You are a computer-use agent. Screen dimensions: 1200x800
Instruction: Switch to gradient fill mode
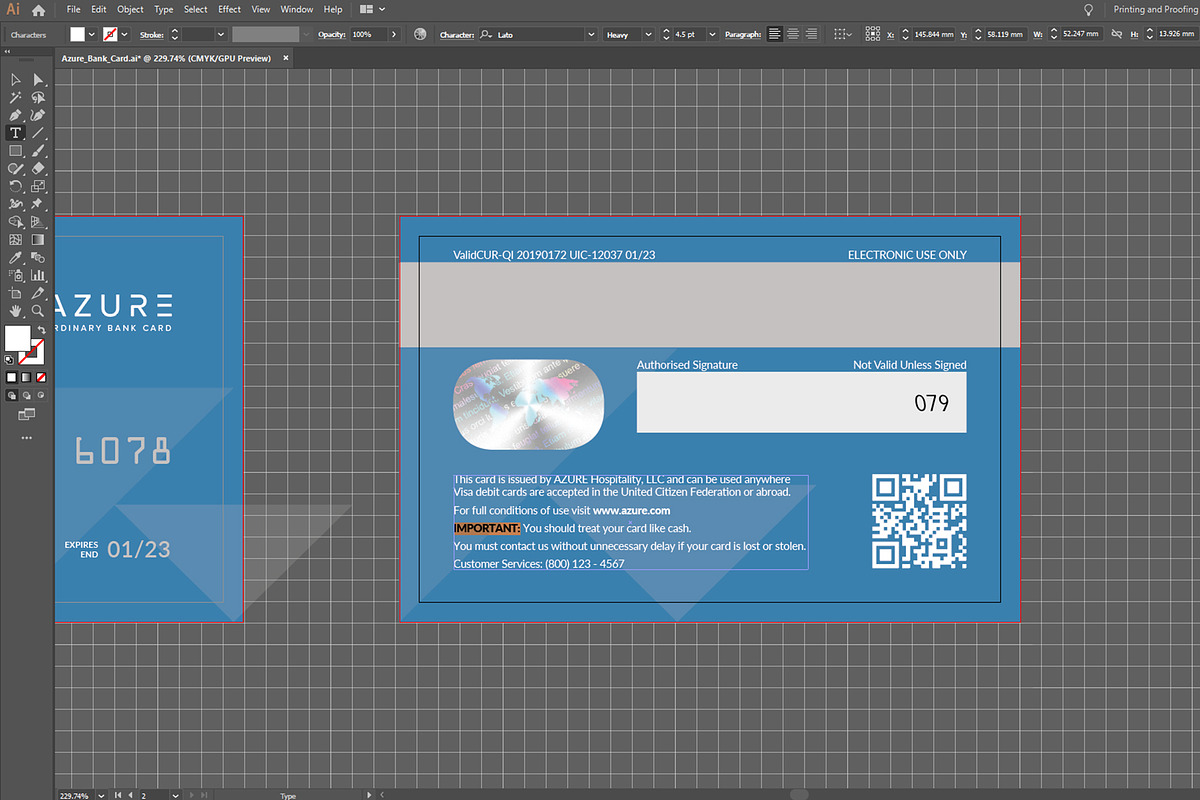[x=26, y=378]
